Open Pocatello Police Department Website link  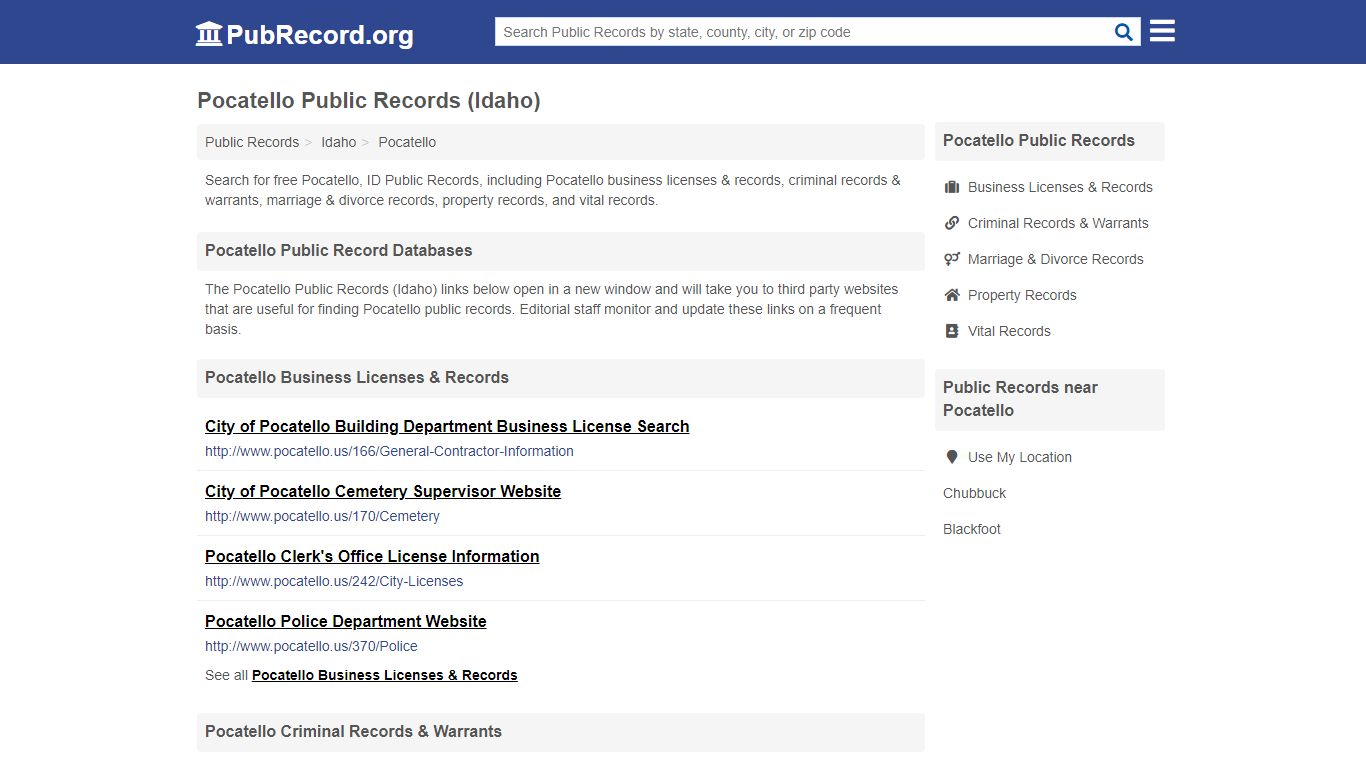tap(346, 621)
